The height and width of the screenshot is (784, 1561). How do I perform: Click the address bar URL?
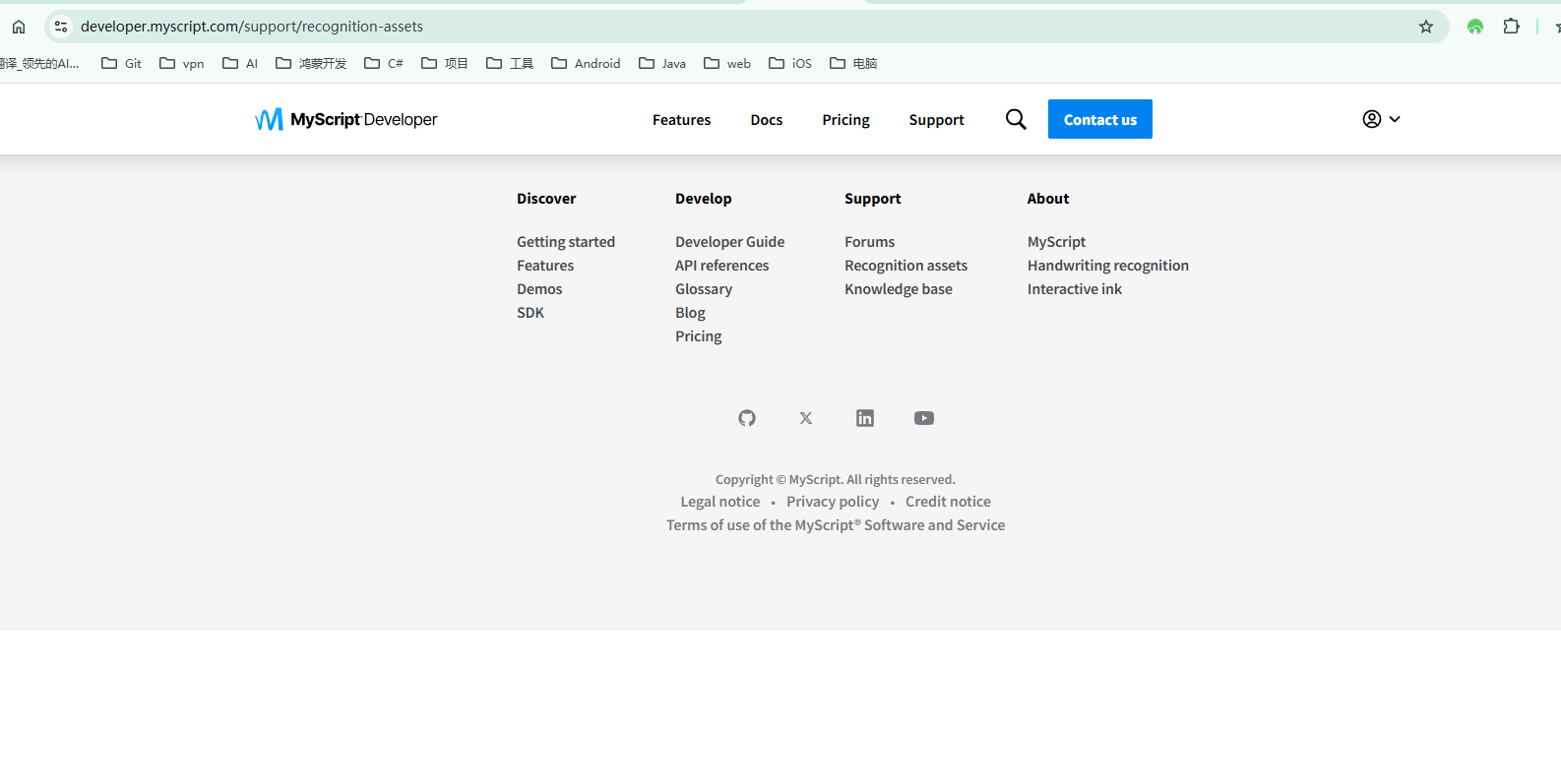252,27
